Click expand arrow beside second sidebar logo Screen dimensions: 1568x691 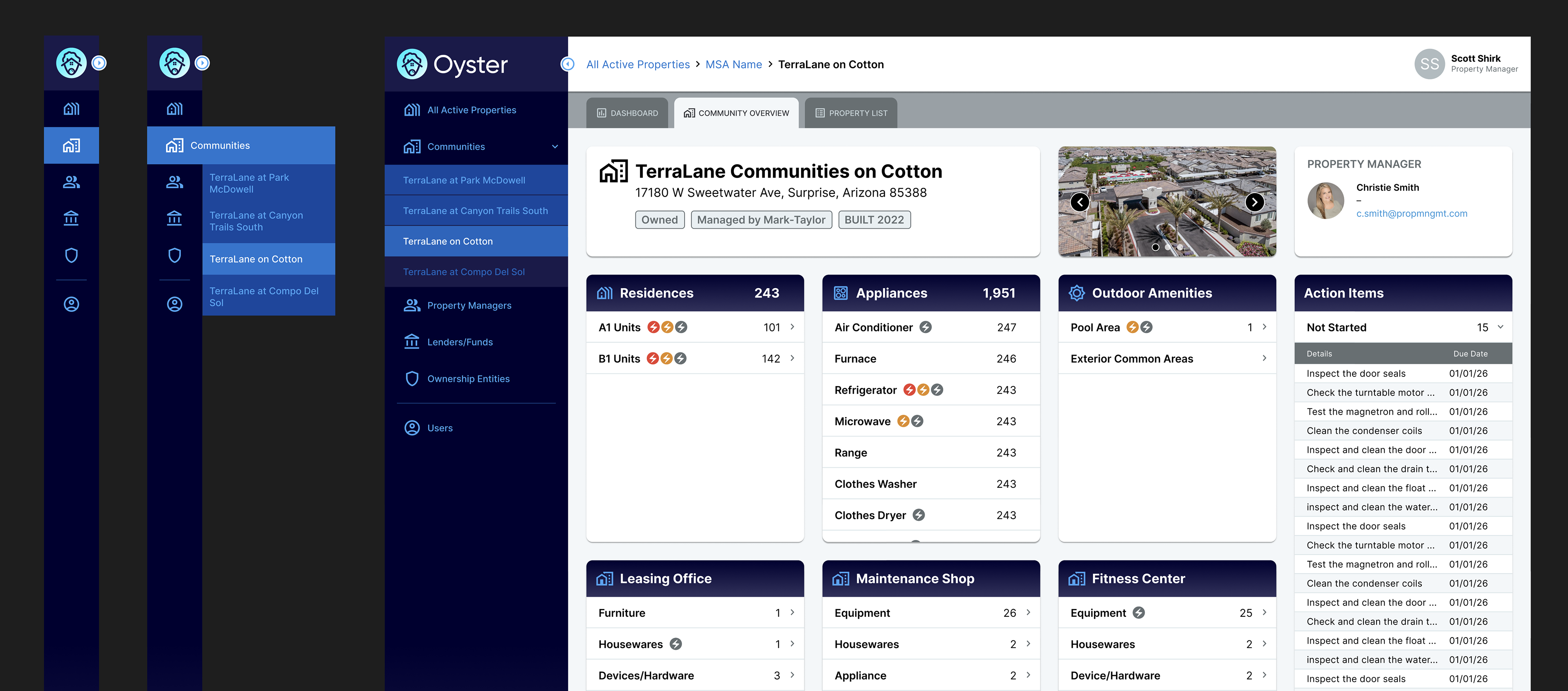pyautogui.click(x=202, y=63)
